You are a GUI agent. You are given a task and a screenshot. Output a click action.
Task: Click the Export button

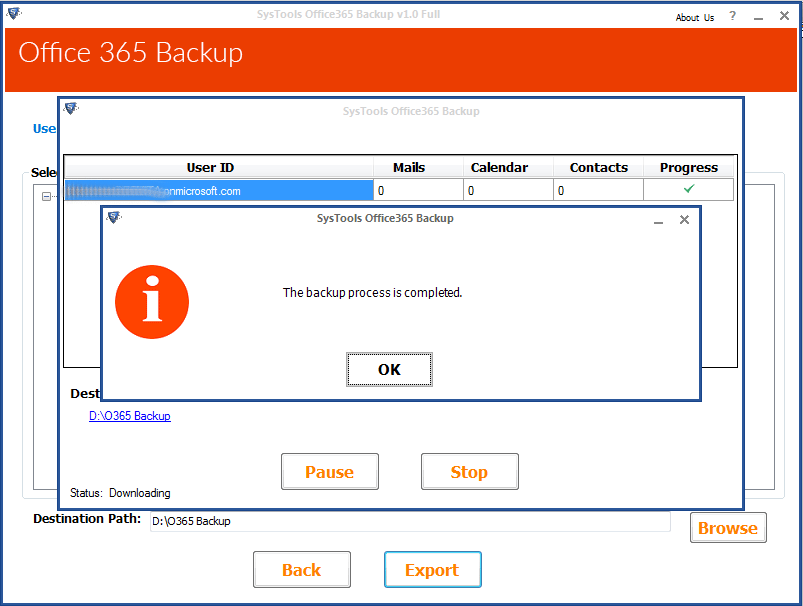[x=433, y=570]
